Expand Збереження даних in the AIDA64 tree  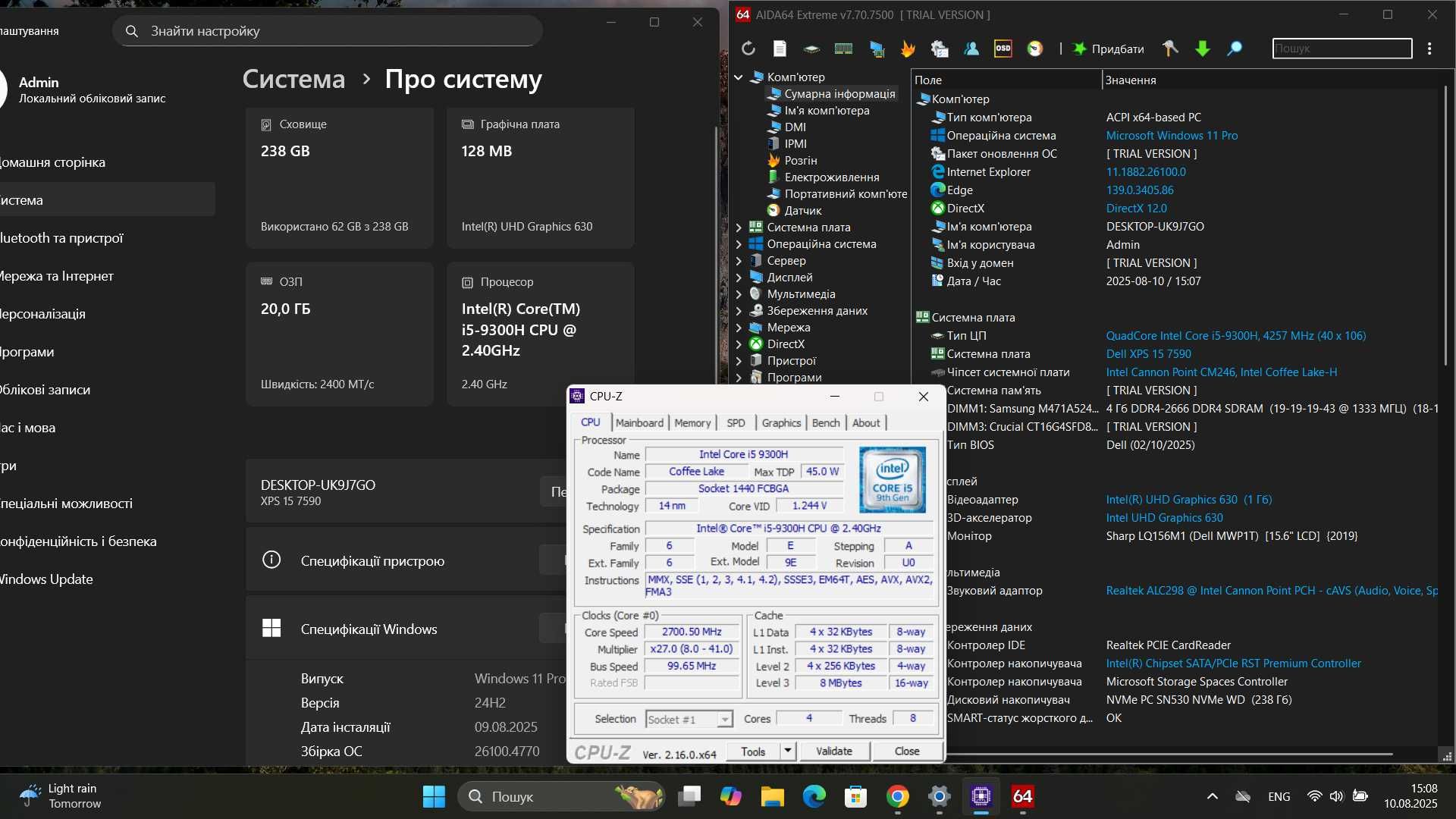pos(738,310)
